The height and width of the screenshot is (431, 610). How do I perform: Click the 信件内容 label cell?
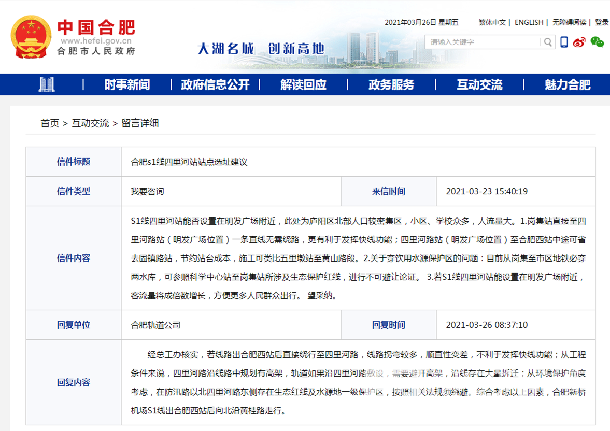tap(74, 258)
